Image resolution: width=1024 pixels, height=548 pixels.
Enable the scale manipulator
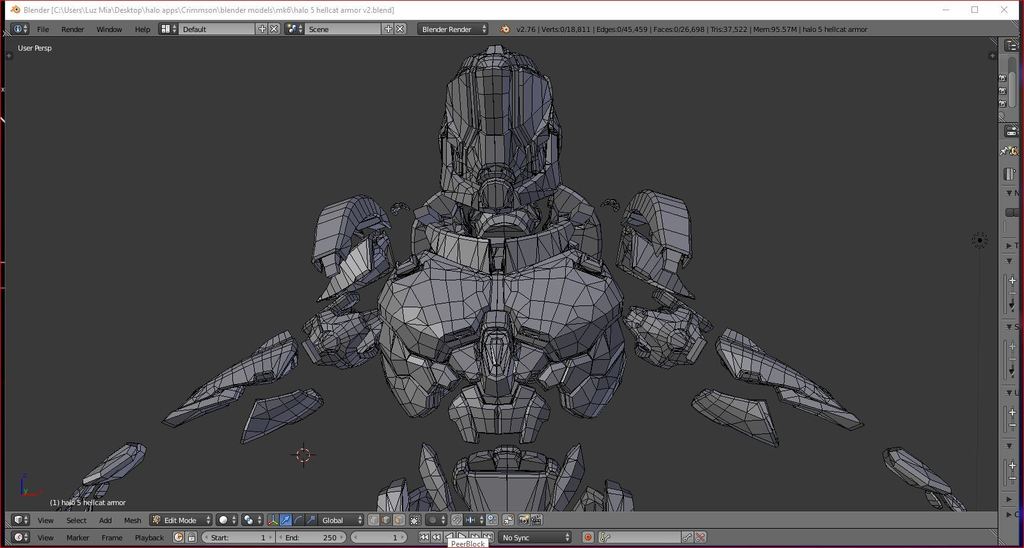[311, 520]
